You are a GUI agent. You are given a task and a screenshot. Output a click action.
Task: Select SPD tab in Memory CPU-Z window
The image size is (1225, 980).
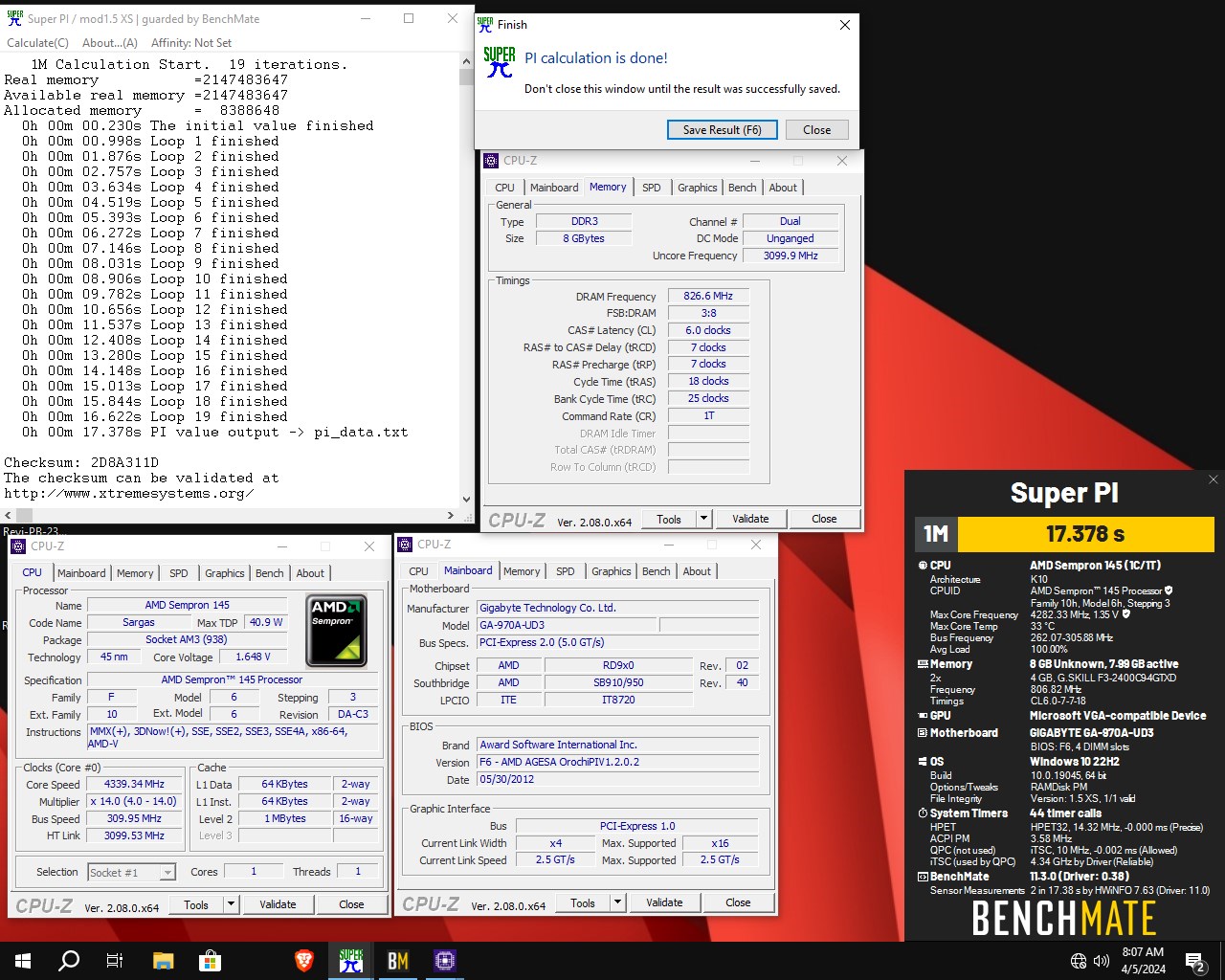coord(652,188)
